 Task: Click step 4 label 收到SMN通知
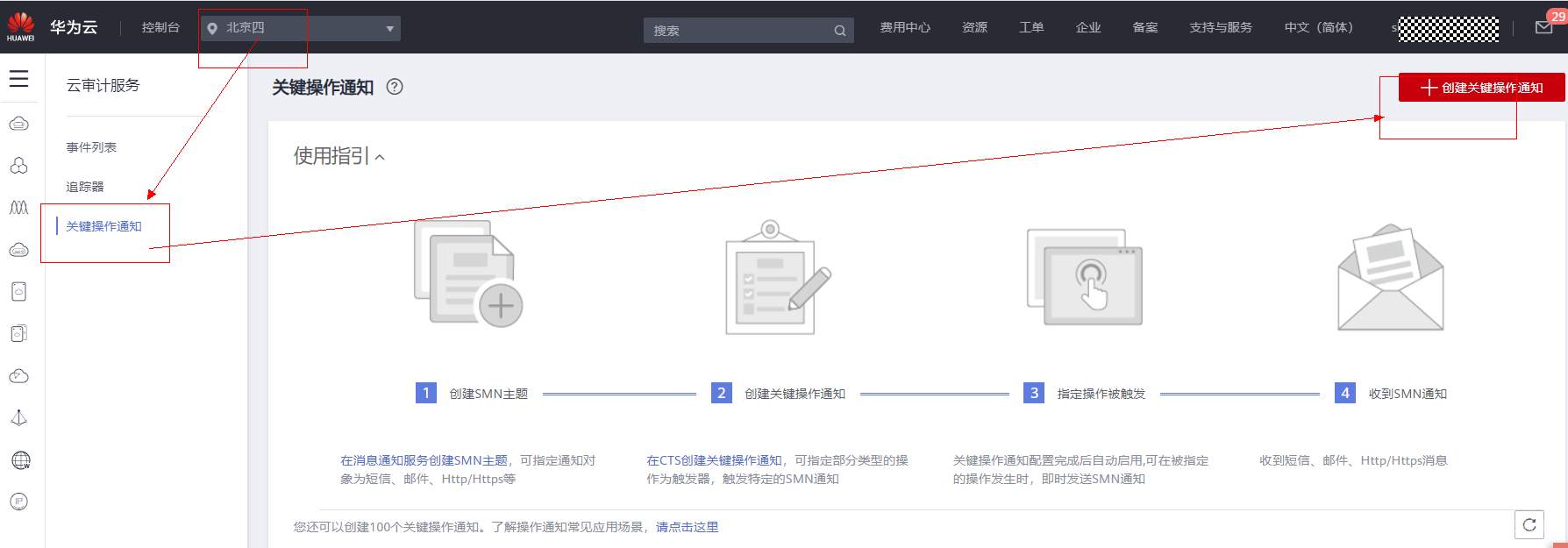[x=1408, y=394]
